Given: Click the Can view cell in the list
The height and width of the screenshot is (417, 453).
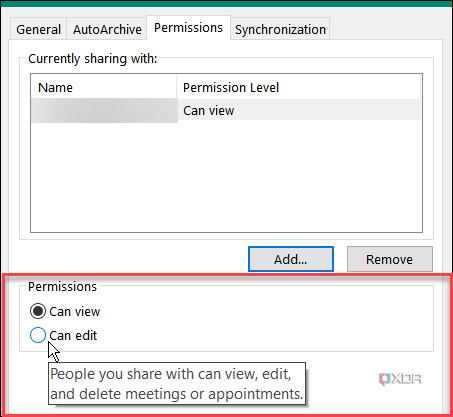Looking at the screenshot, I should click(x=299, y=110).
